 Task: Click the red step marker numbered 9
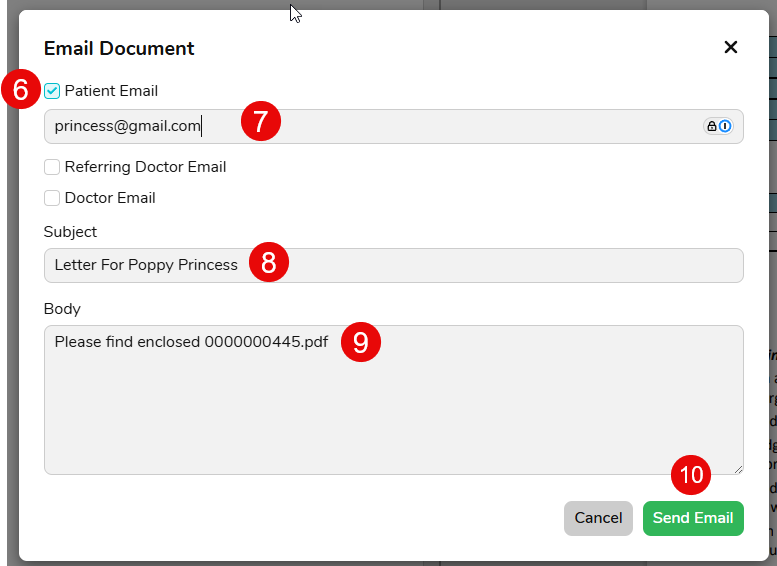[x=361, y=342]
